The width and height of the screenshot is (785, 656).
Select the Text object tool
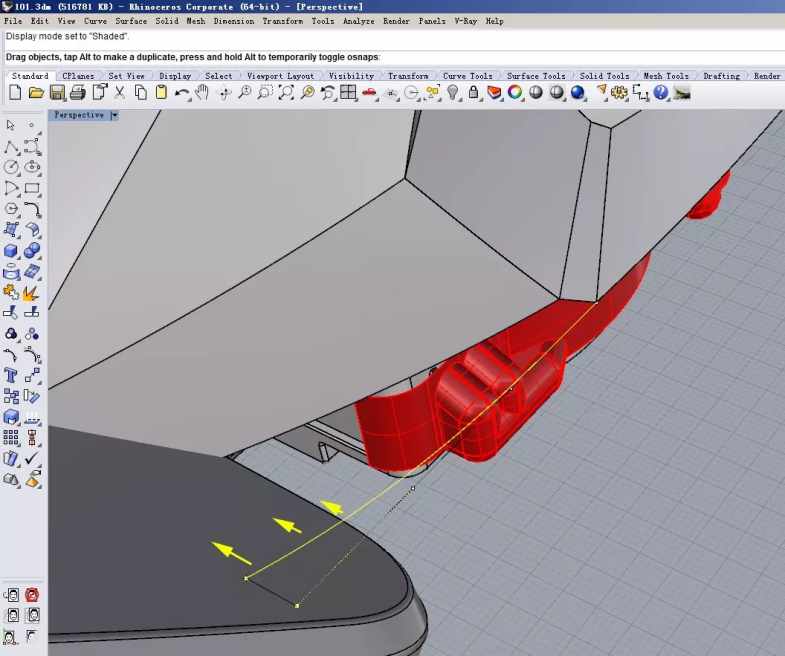point(11,375)
